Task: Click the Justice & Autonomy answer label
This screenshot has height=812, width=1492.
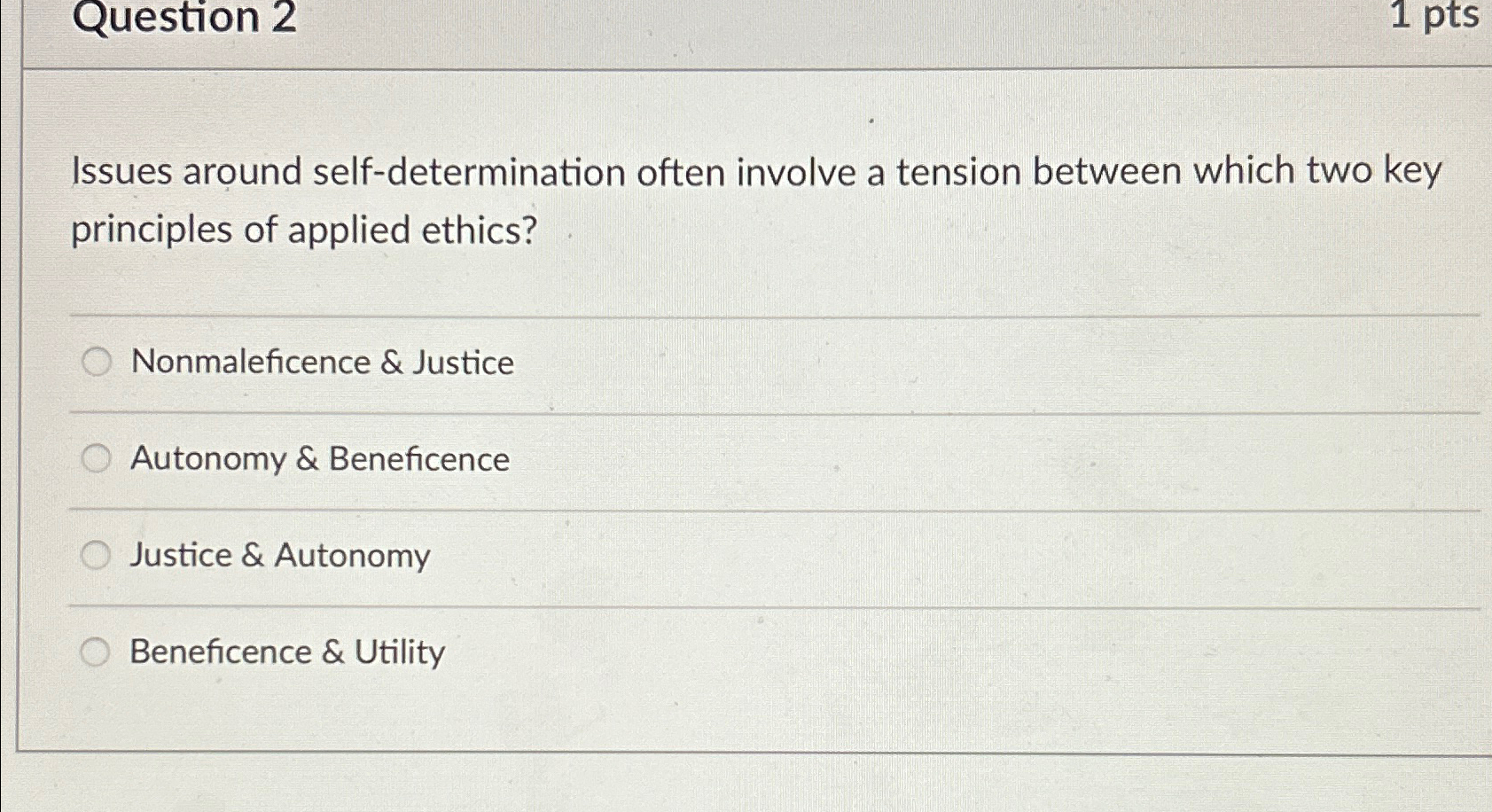Action: pos(277,555)
